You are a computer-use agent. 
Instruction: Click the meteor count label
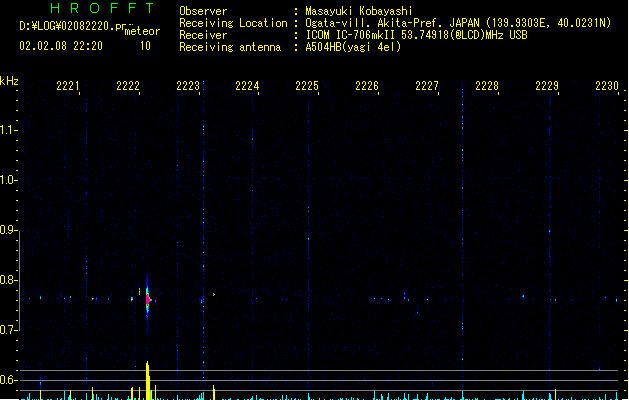pos(142,31)
